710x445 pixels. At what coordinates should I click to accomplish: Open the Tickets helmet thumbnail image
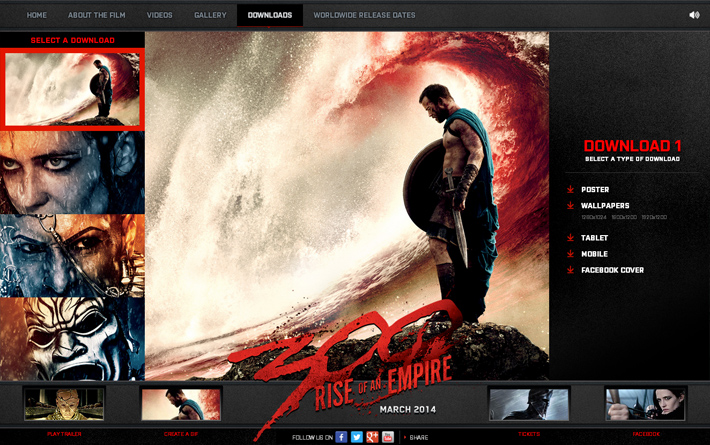point(529,404)
